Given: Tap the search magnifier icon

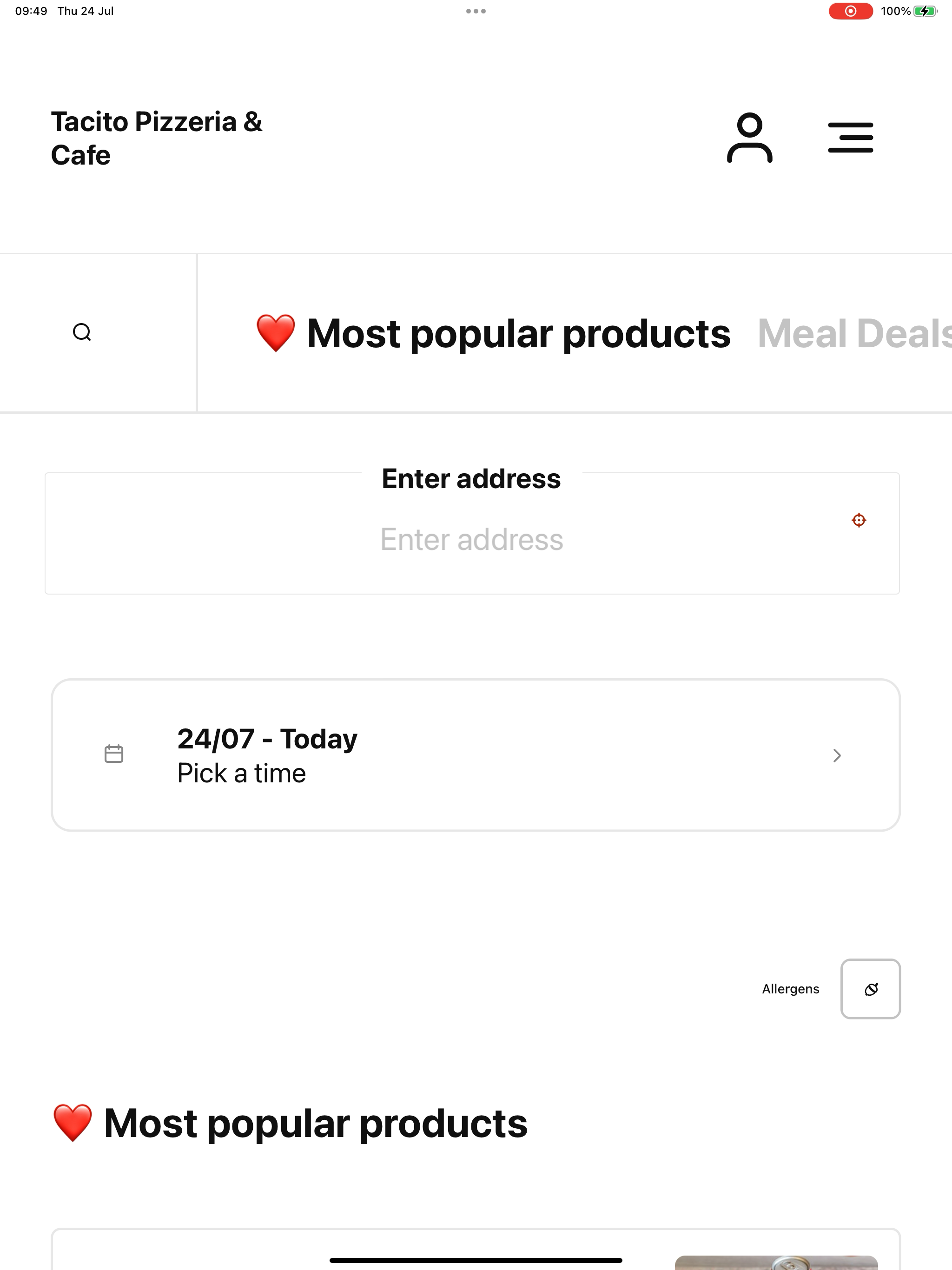Looking at the screenshot, I should 82,332.
